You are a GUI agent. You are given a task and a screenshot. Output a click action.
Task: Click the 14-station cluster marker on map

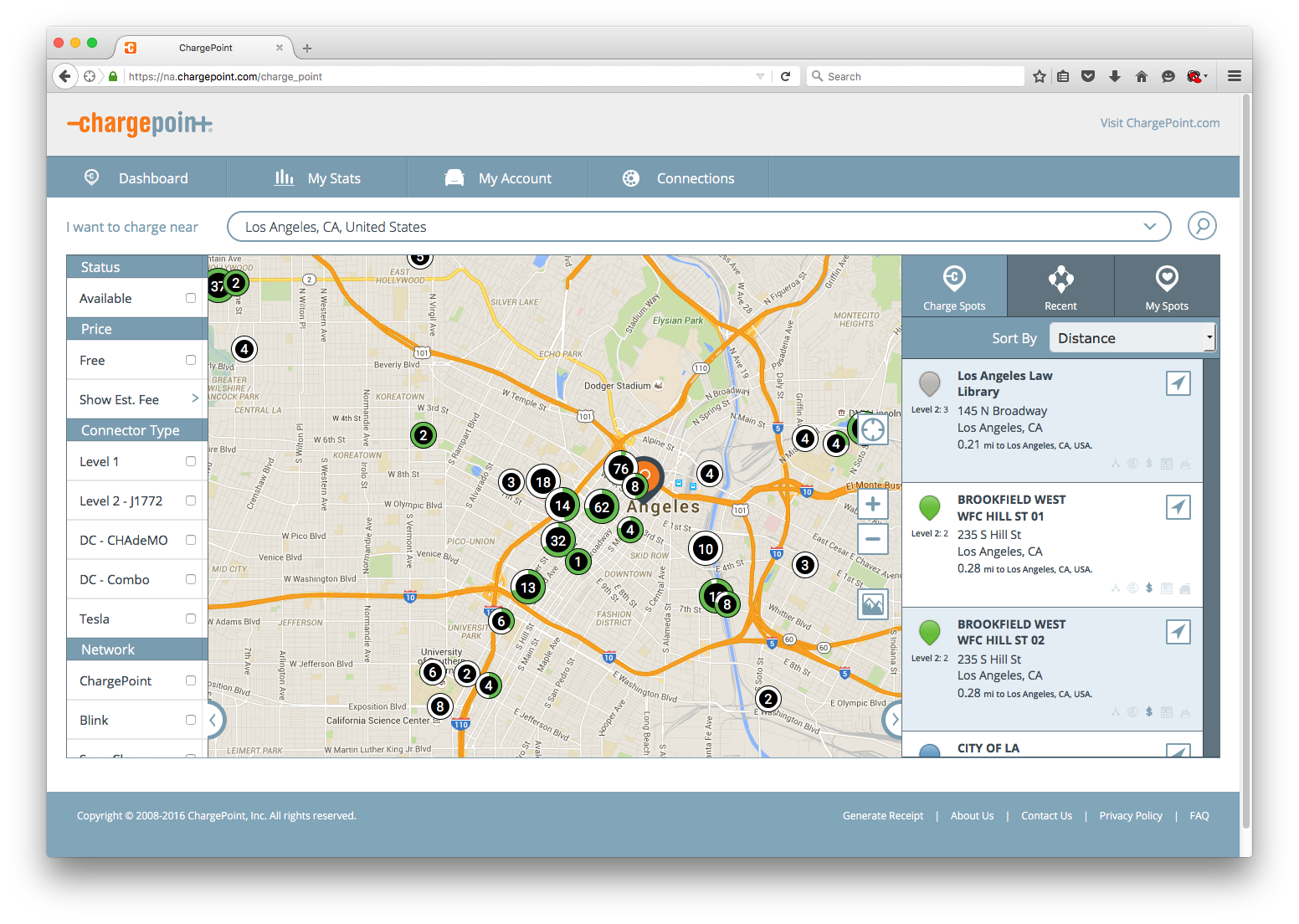(x=562, y=505)
